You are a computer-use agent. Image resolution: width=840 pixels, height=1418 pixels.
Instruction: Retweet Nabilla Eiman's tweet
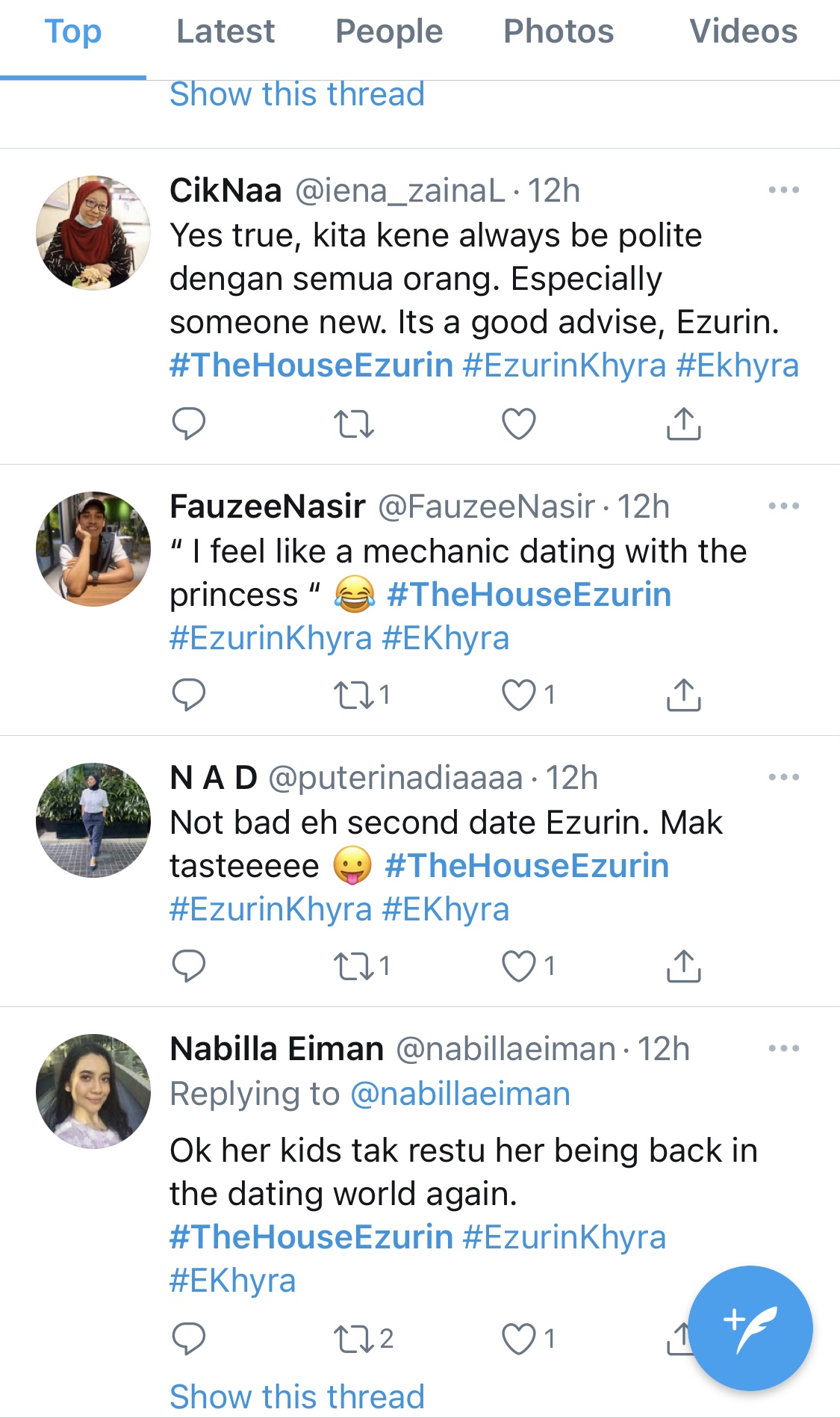click(353, 1339)
